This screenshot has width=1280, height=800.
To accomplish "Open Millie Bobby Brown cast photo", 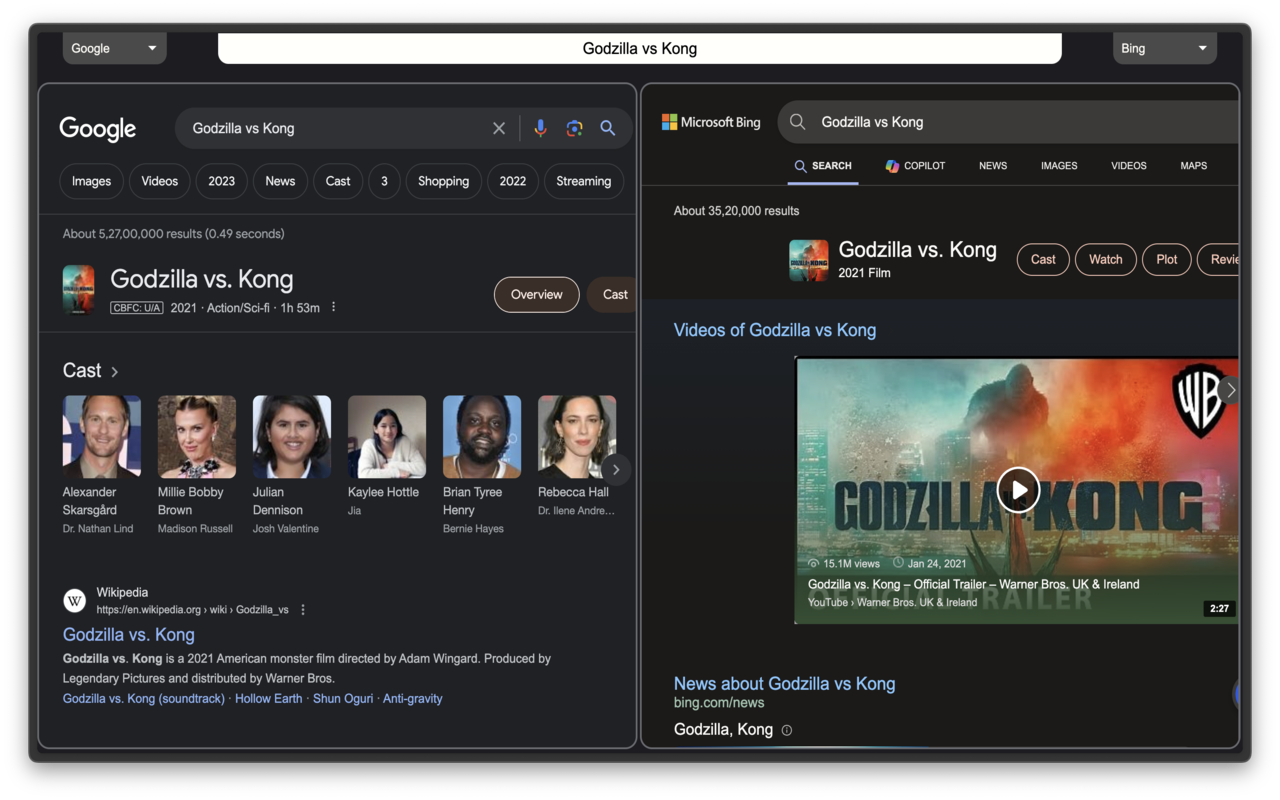I will pos(197,437).
